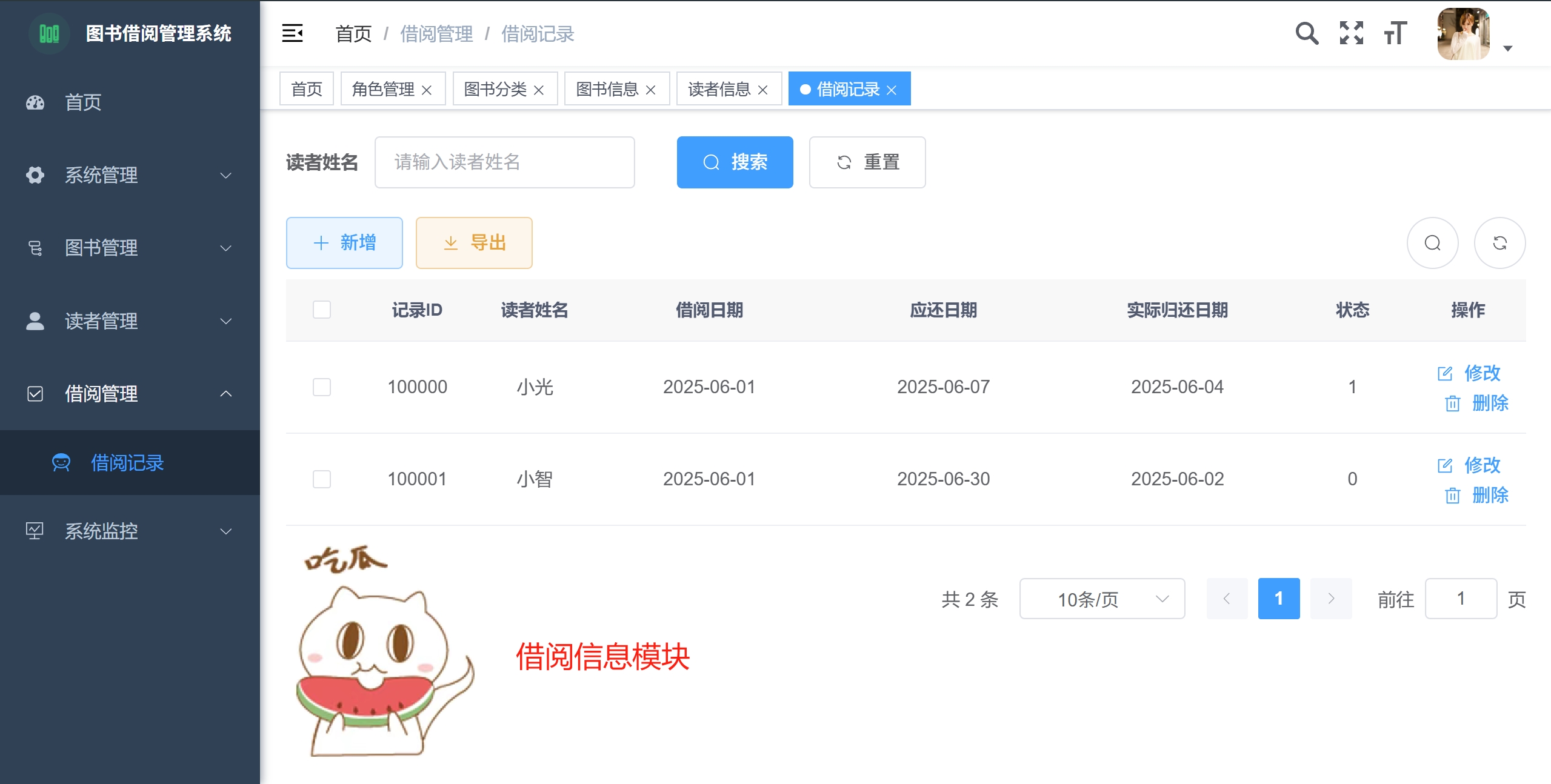Open the 10条/页 page size dropdown
The width and height of the screenshot is (1551, 784).
1101,599
